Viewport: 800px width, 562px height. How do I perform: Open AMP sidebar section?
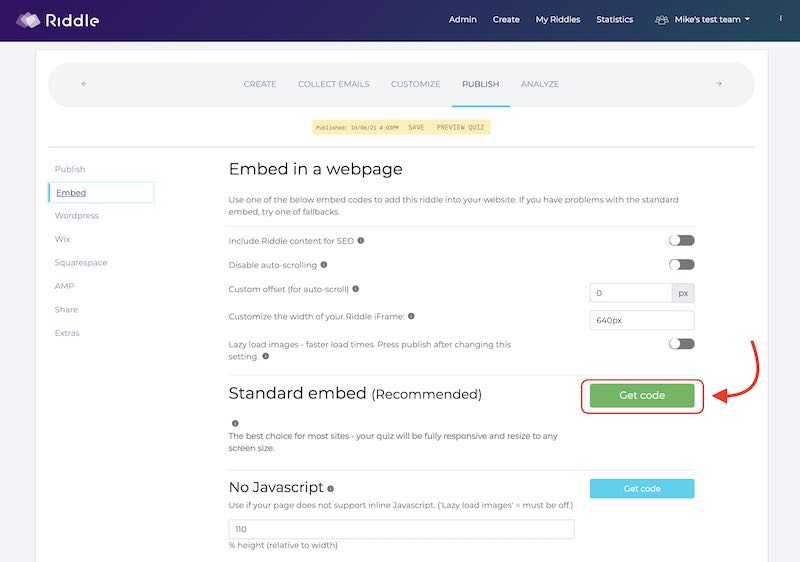(64, 286)
